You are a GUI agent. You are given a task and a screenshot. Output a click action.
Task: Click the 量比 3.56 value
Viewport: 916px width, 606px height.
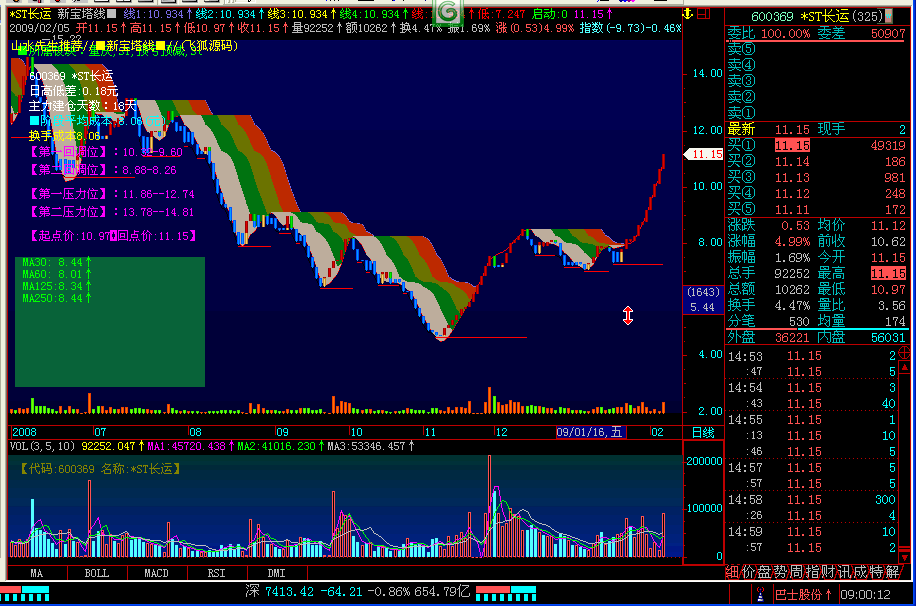point(891,305)
